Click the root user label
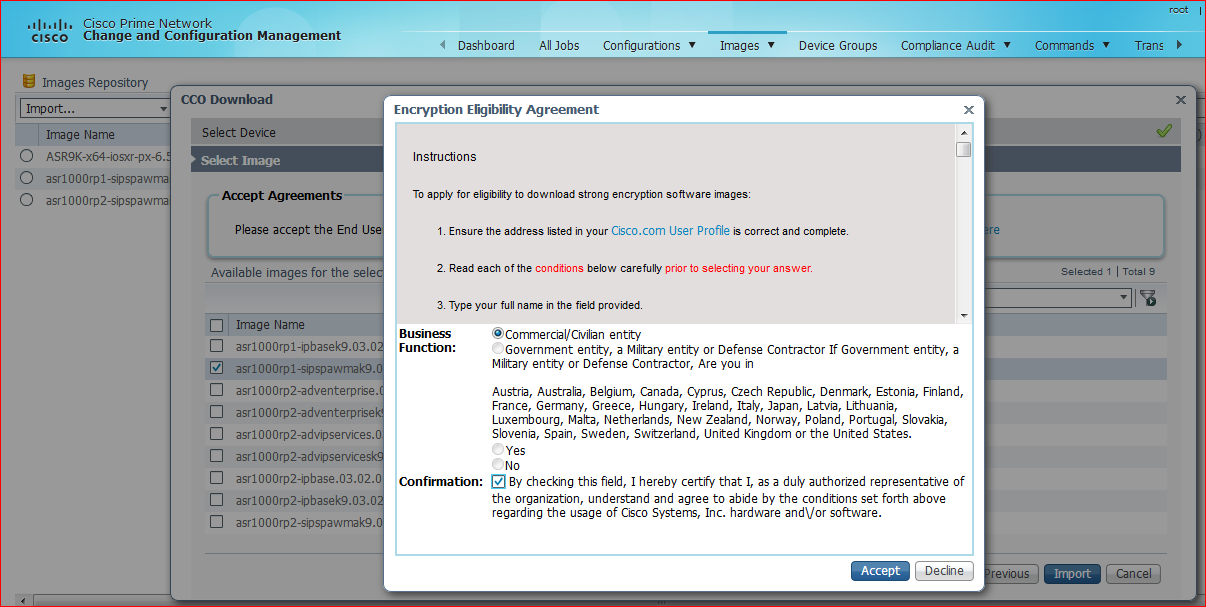1206x607 pixels. click(x=1178, y=10)
